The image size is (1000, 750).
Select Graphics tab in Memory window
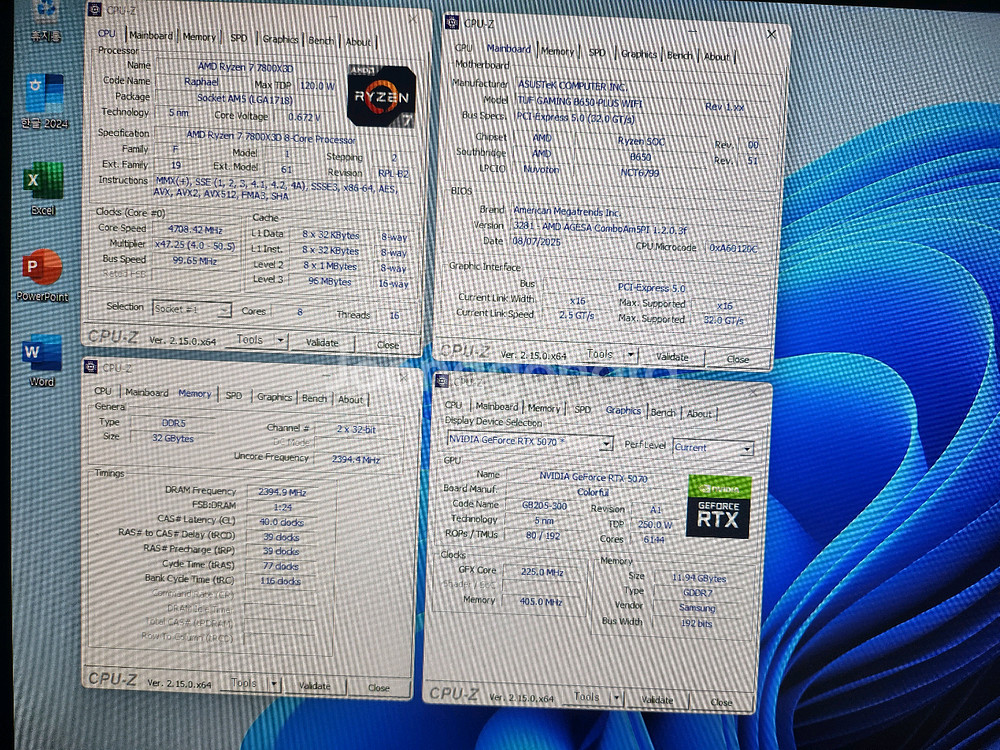coord(274,397)
